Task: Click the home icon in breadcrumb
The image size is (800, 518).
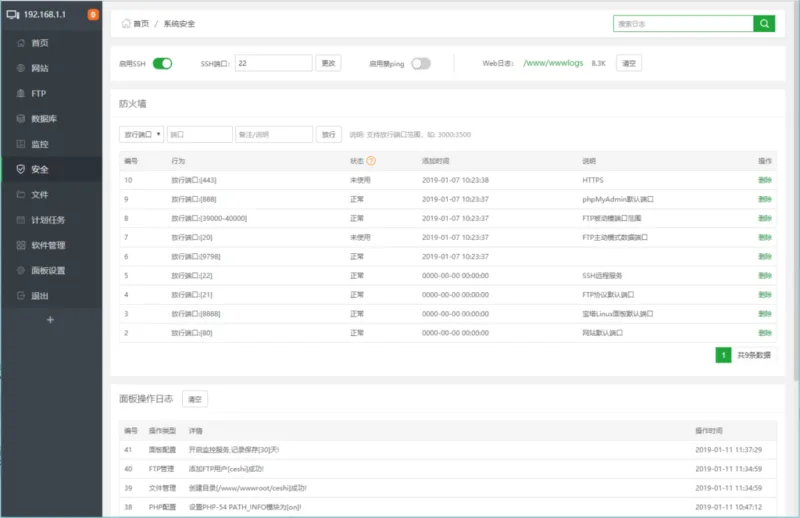Action: (125, 23)
